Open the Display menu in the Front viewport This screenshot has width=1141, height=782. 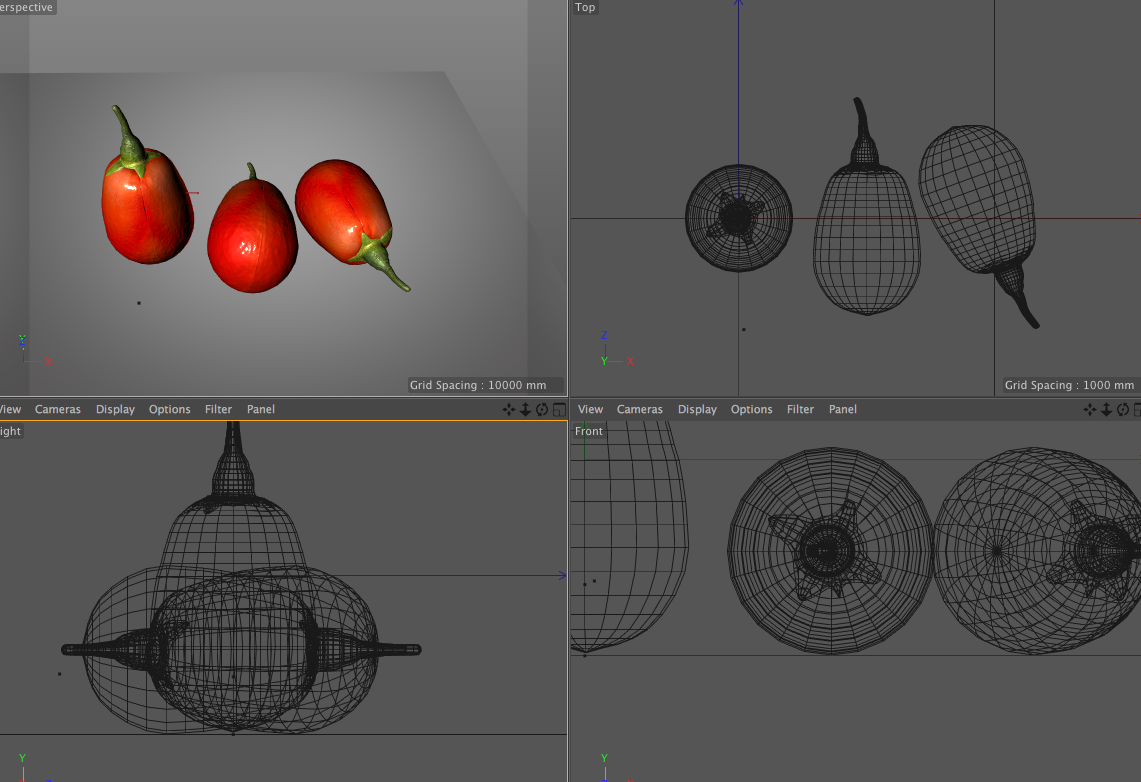tap(697, 409)
